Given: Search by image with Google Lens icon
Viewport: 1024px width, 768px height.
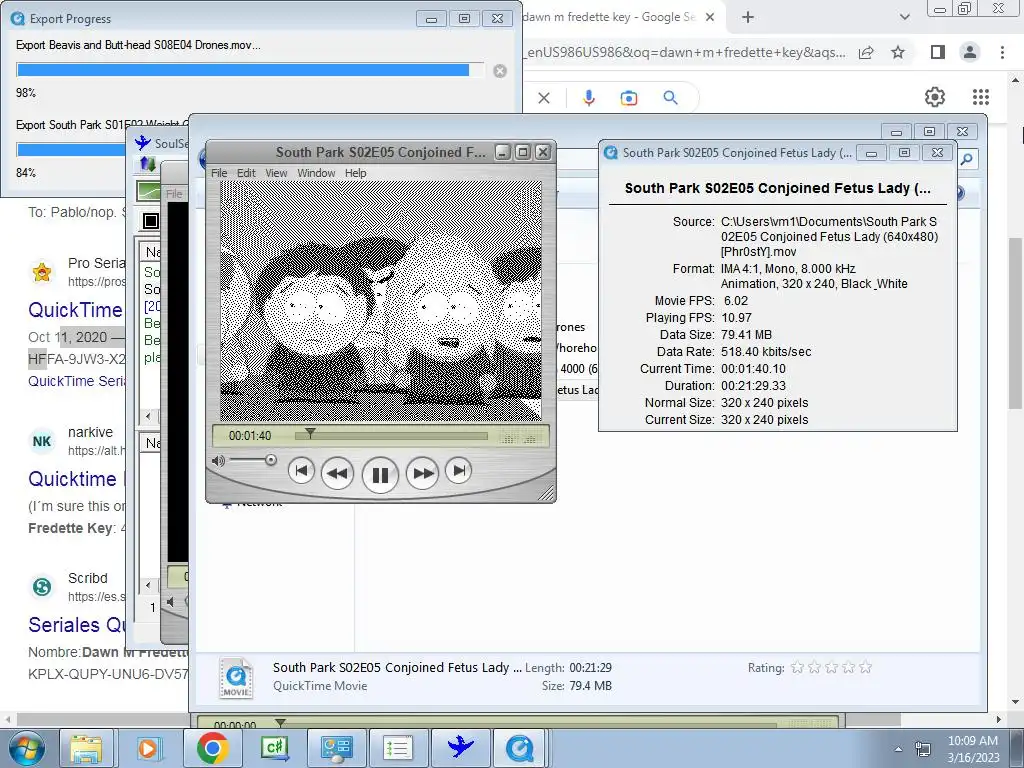Looking at the screenshot, I should [629, 98].
